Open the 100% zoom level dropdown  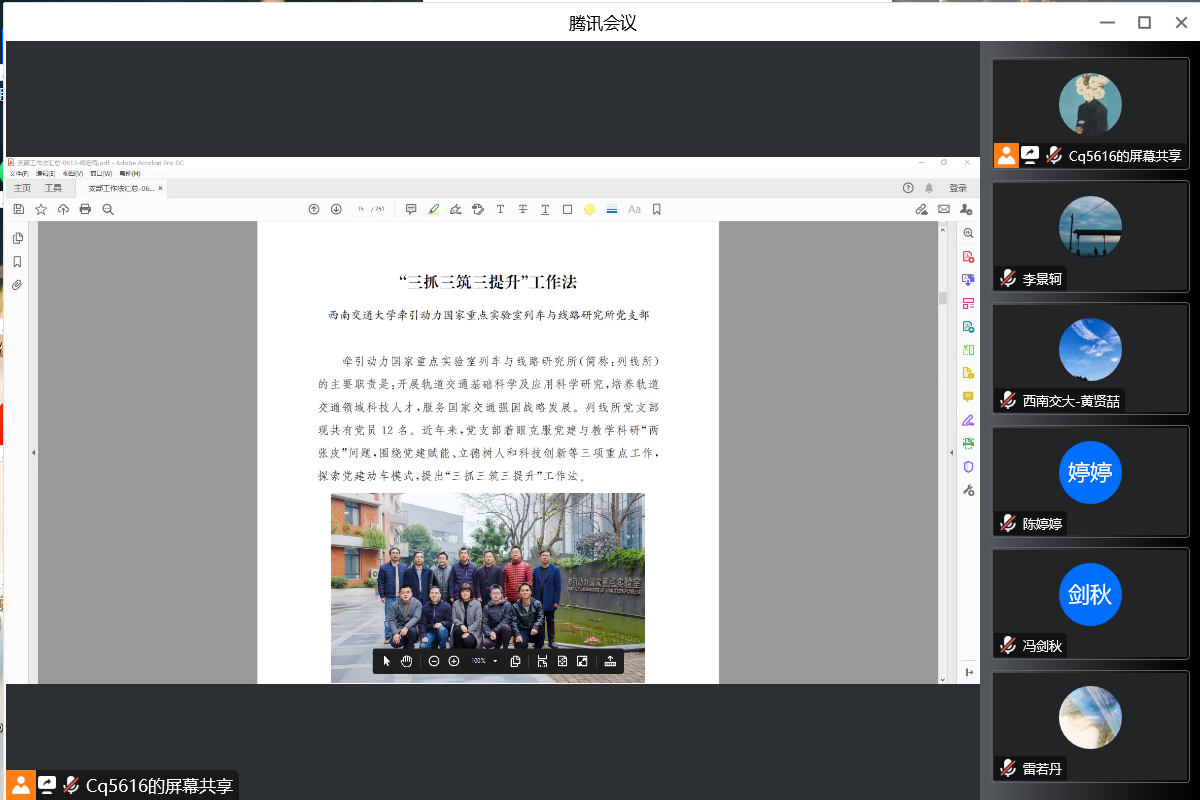coord(495,661)
